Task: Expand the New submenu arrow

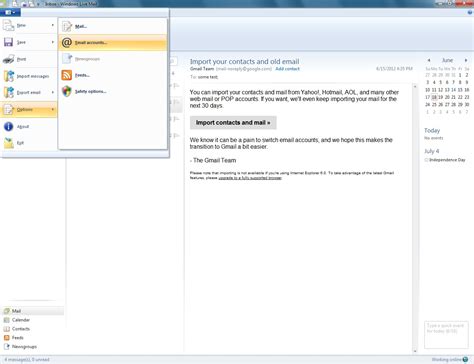Action: coord(53,25)
